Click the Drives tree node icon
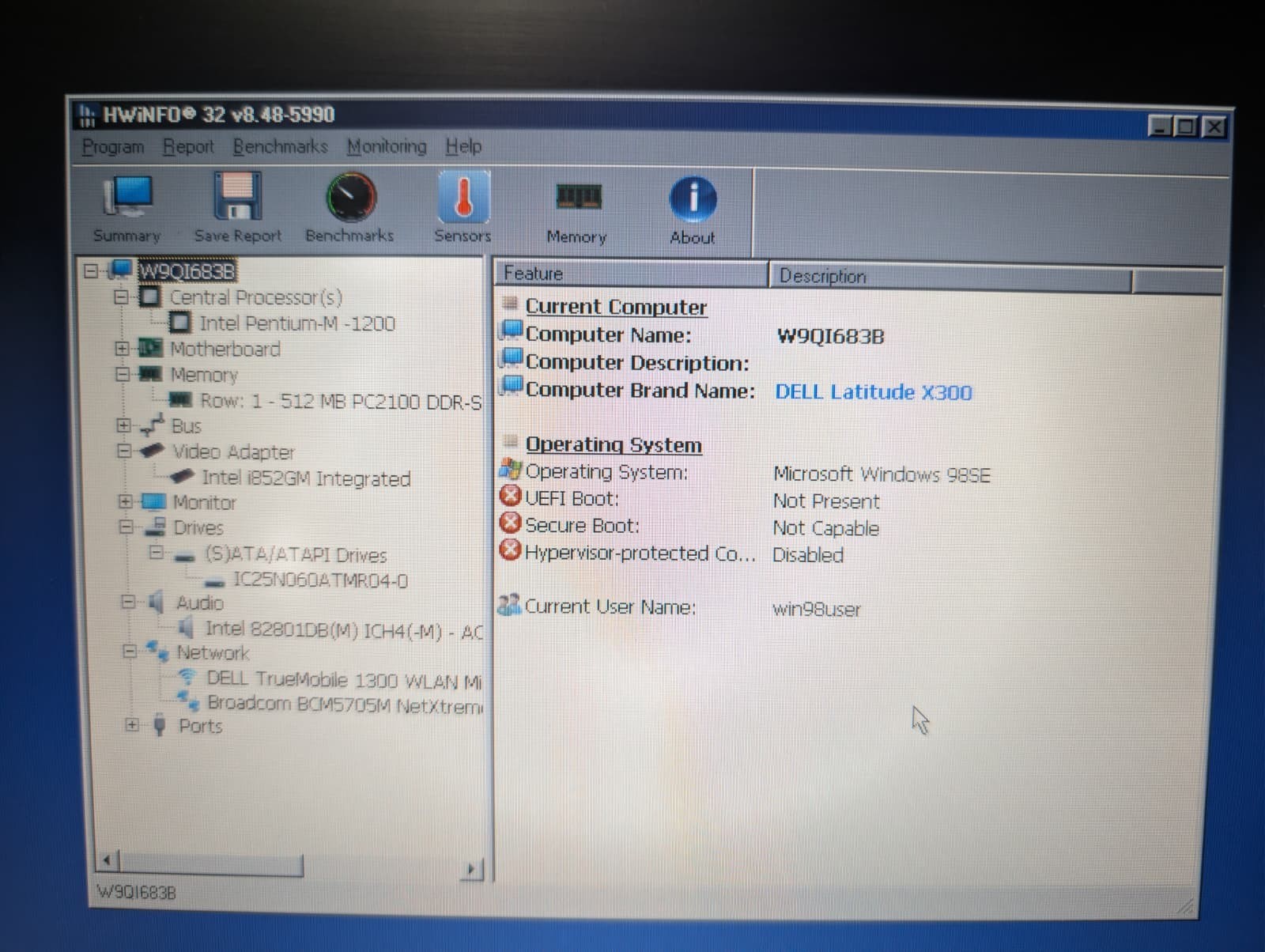Viewport: 1265px width, 952px height. (x=155, y=527)
